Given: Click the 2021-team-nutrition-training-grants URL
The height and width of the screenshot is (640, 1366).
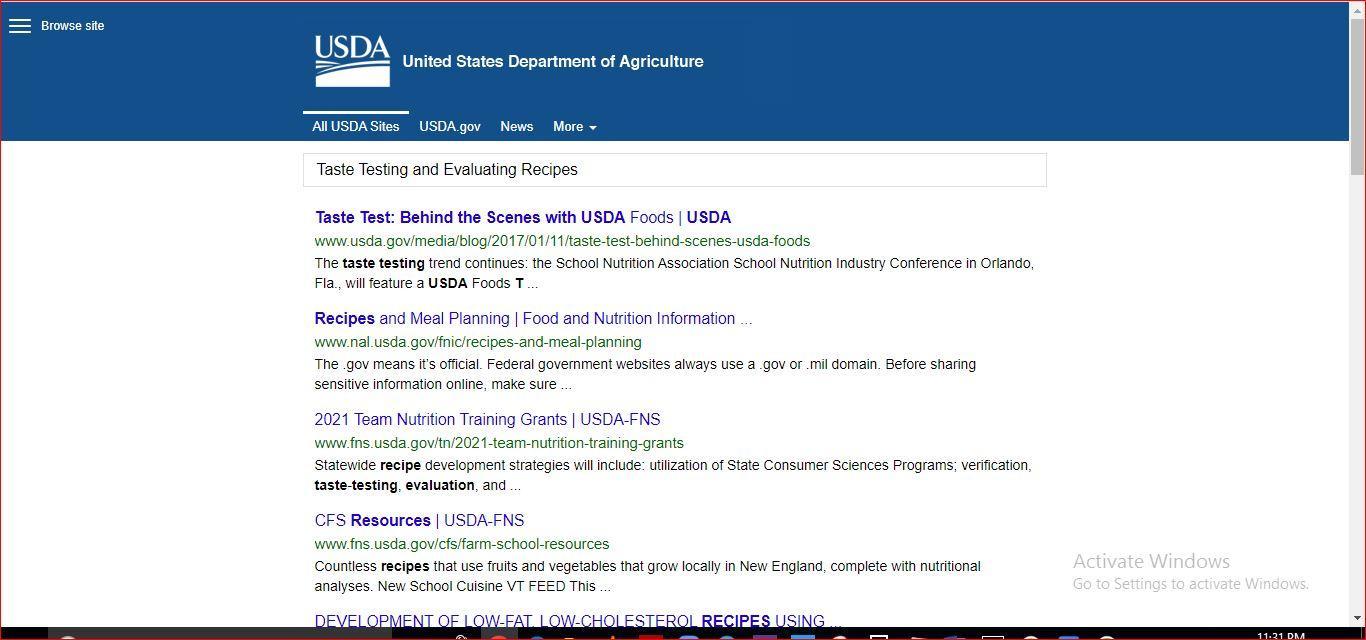Looking at the screenshot, I should click(499, 443).
